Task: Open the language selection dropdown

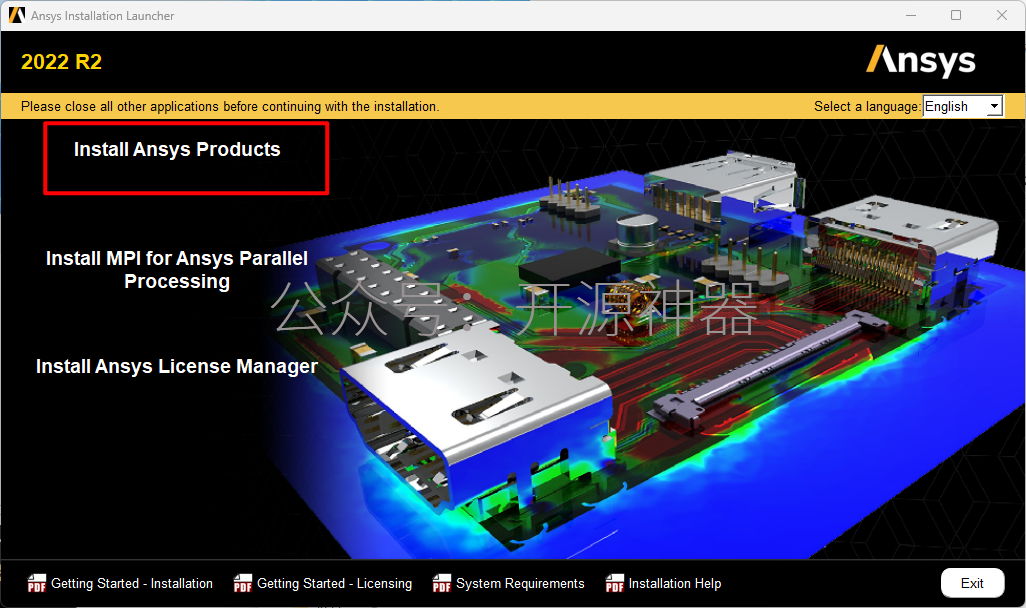Action: [x=963, y=106]
